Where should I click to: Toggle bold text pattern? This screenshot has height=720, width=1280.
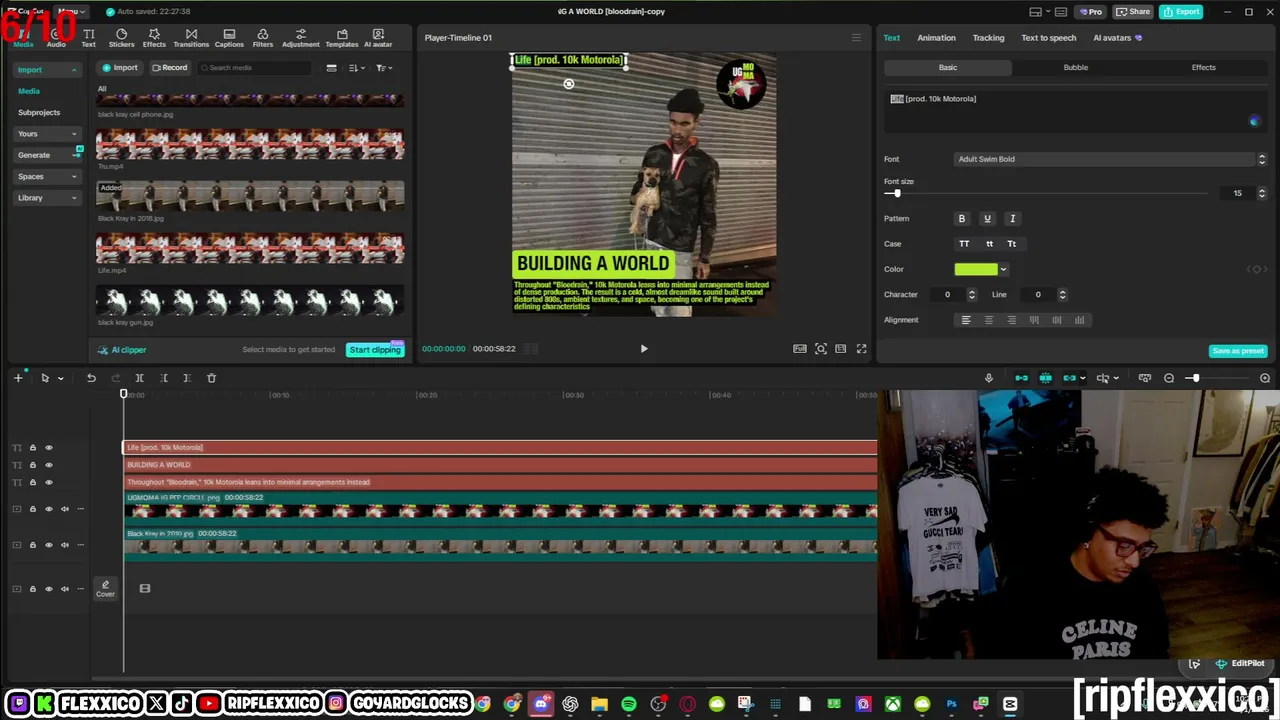pyautogui.click(x=962, y=219)
